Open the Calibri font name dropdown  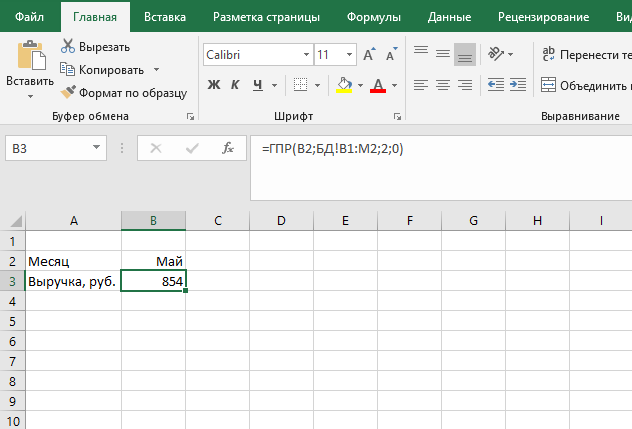(306, 54)
